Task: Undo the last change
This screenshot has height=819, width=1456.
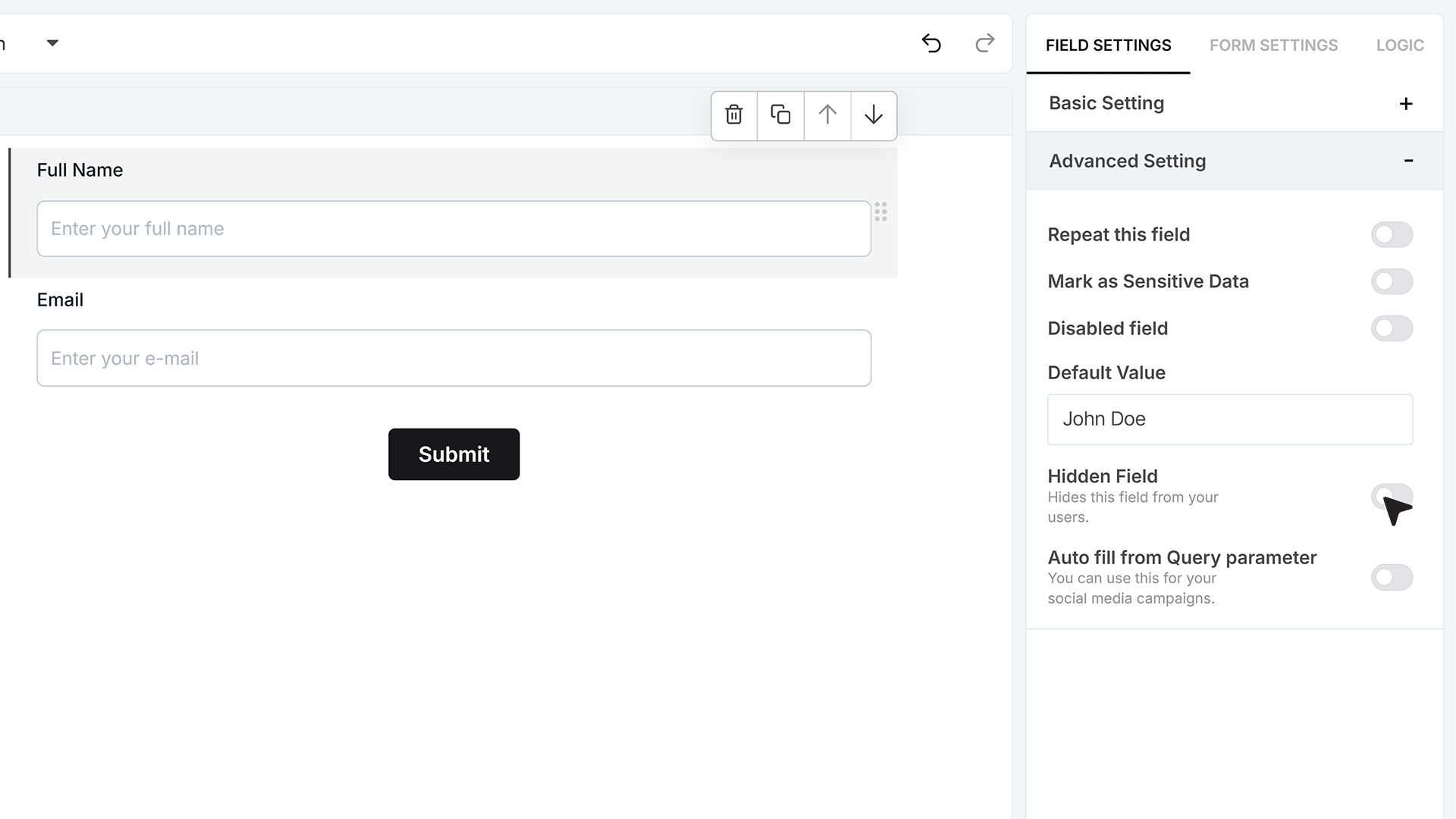Action: point(931,43)
